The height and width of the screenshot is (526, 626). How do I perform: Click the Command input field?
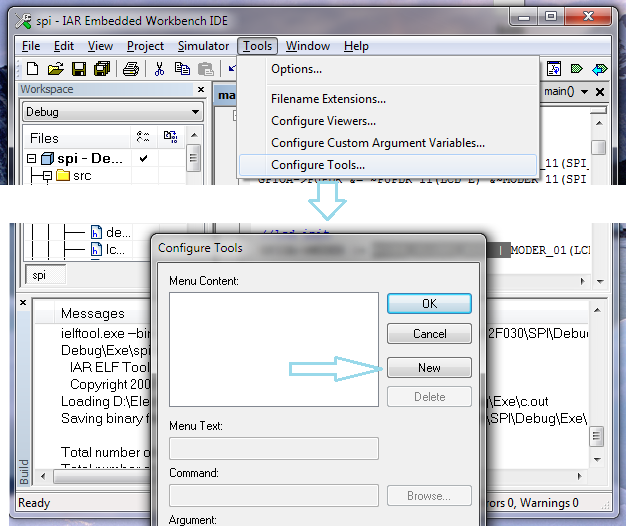(x=274, y=496)
